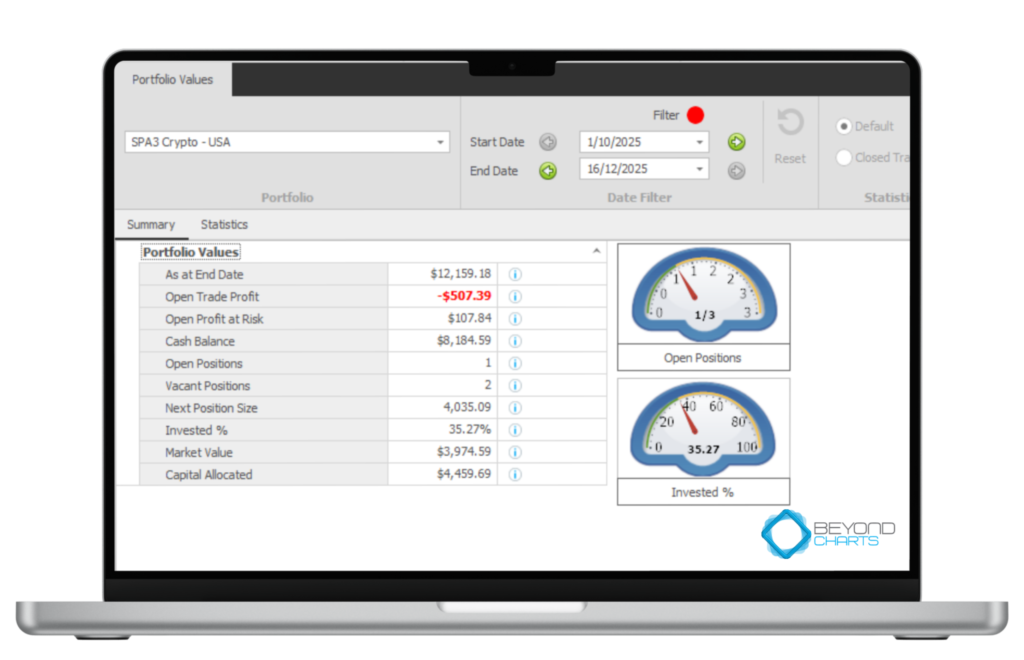Viewport: 1024px width, 660px height.
Task: Switch to the Statistics tab
Action: (x=224, y=225)
